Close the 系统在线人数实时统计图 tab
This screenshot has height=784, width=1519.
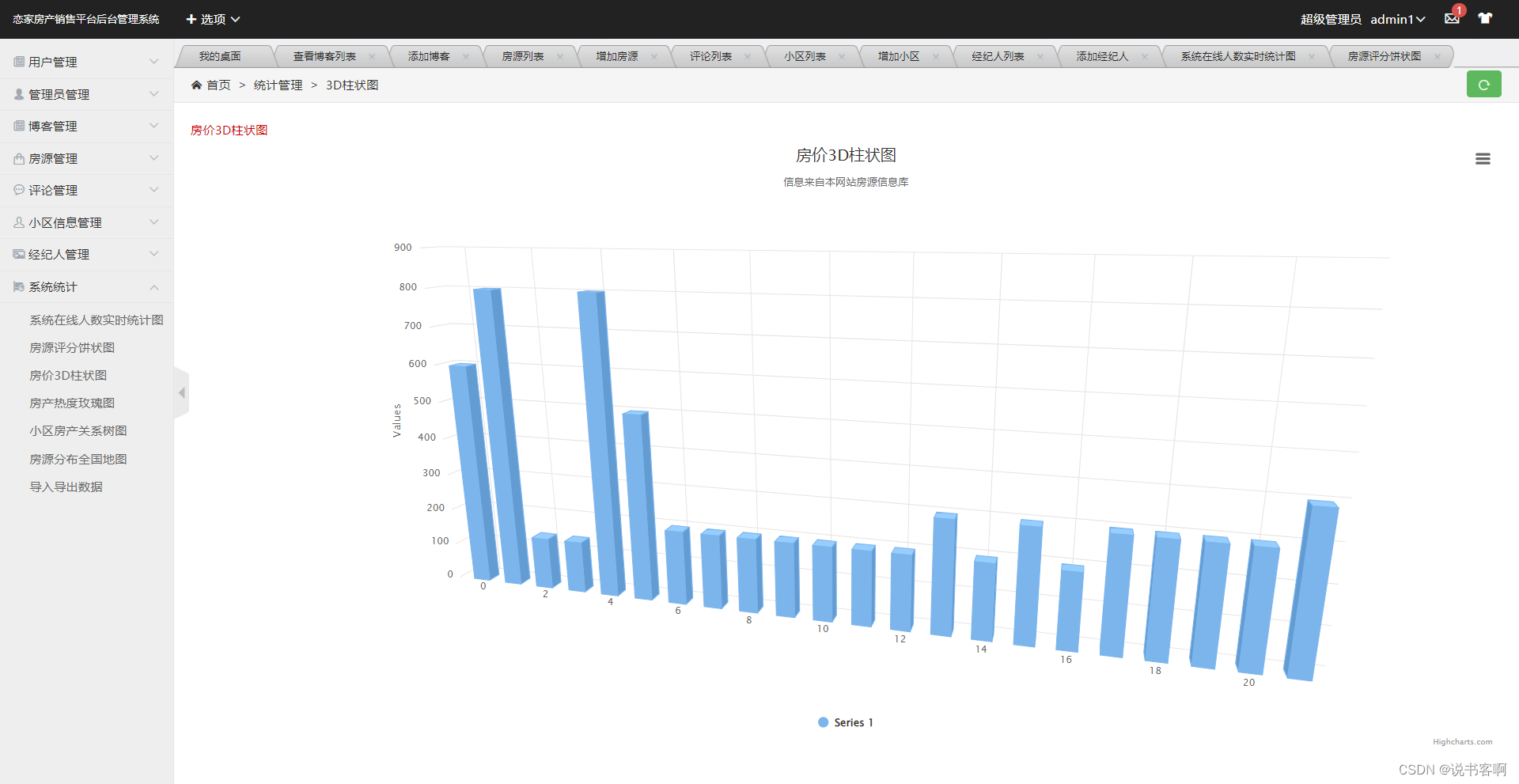coord(1312,56)
